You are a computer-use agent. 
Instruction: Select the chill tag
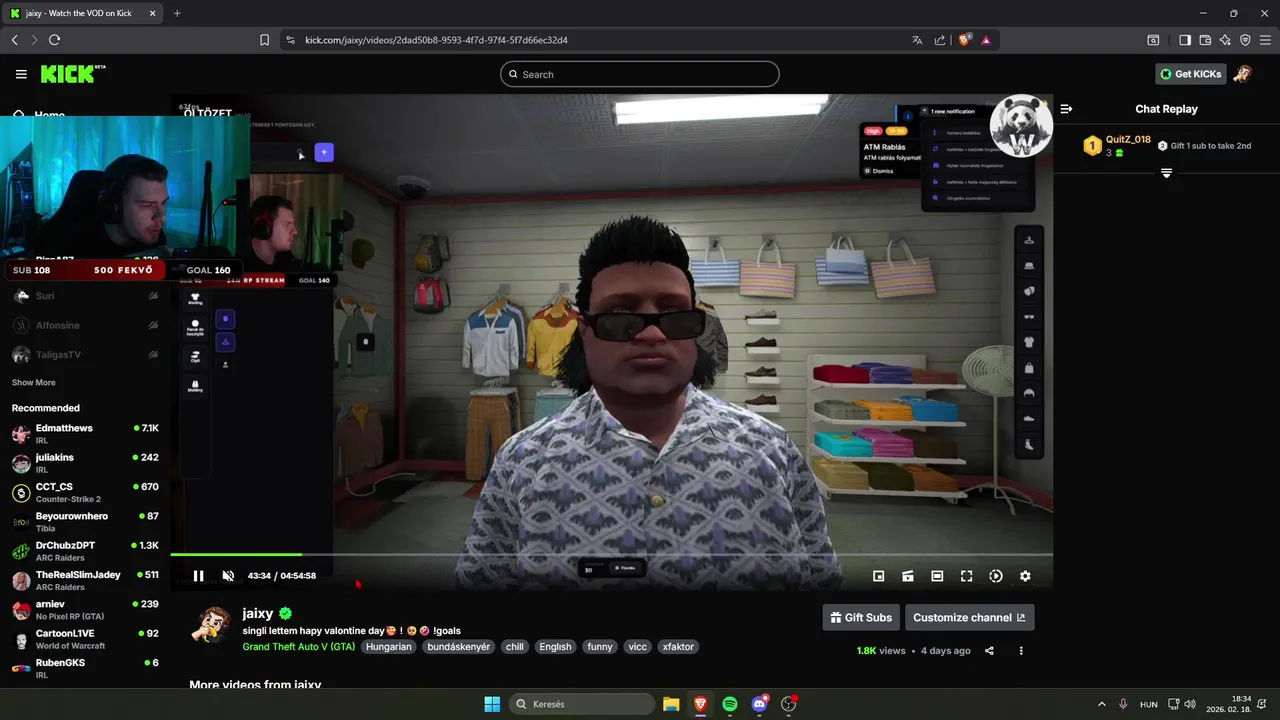[515, 647]
